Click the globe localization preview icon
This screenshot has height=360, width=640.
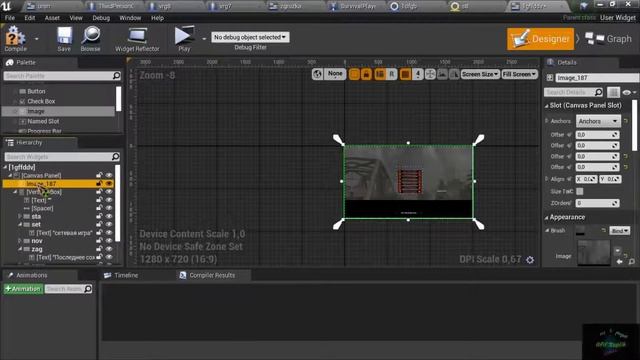[x=318, y=74]
